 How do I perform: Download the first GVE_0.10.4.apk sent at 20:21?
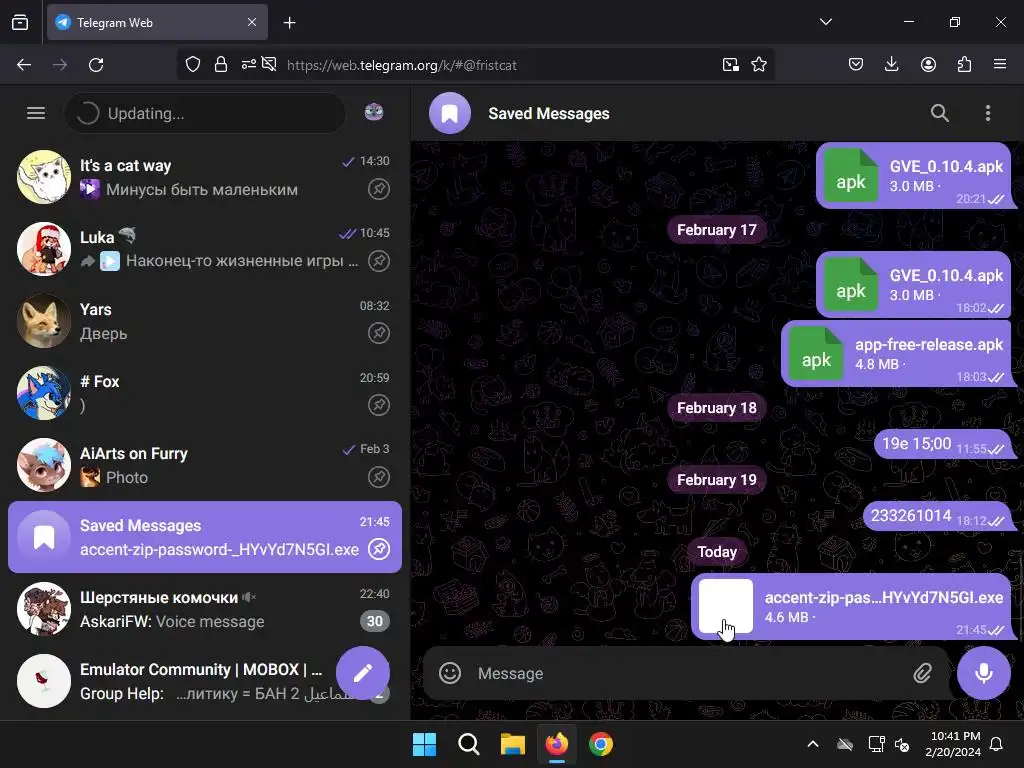click(x=850, y=176)
